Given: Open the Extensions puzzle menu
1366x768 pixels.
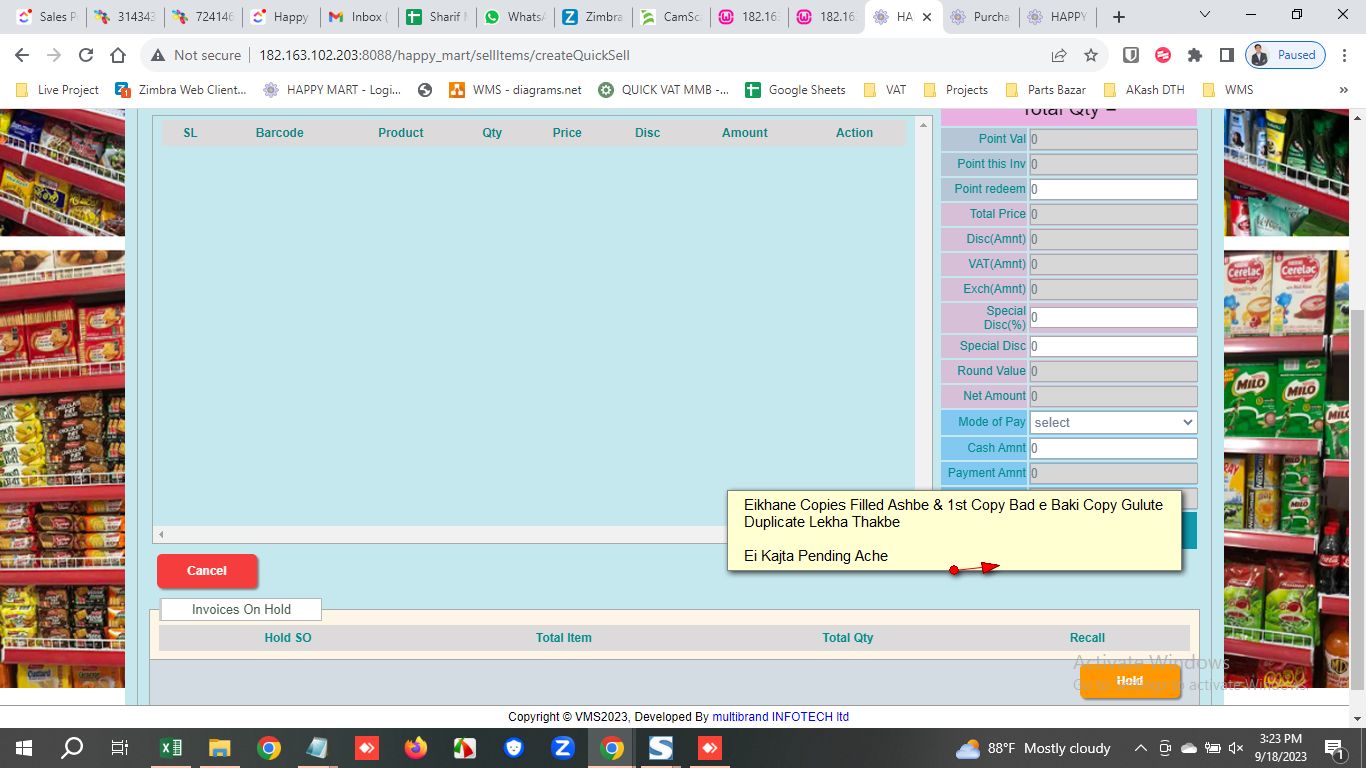Looking at the screenshot, I should [1195, 55].
